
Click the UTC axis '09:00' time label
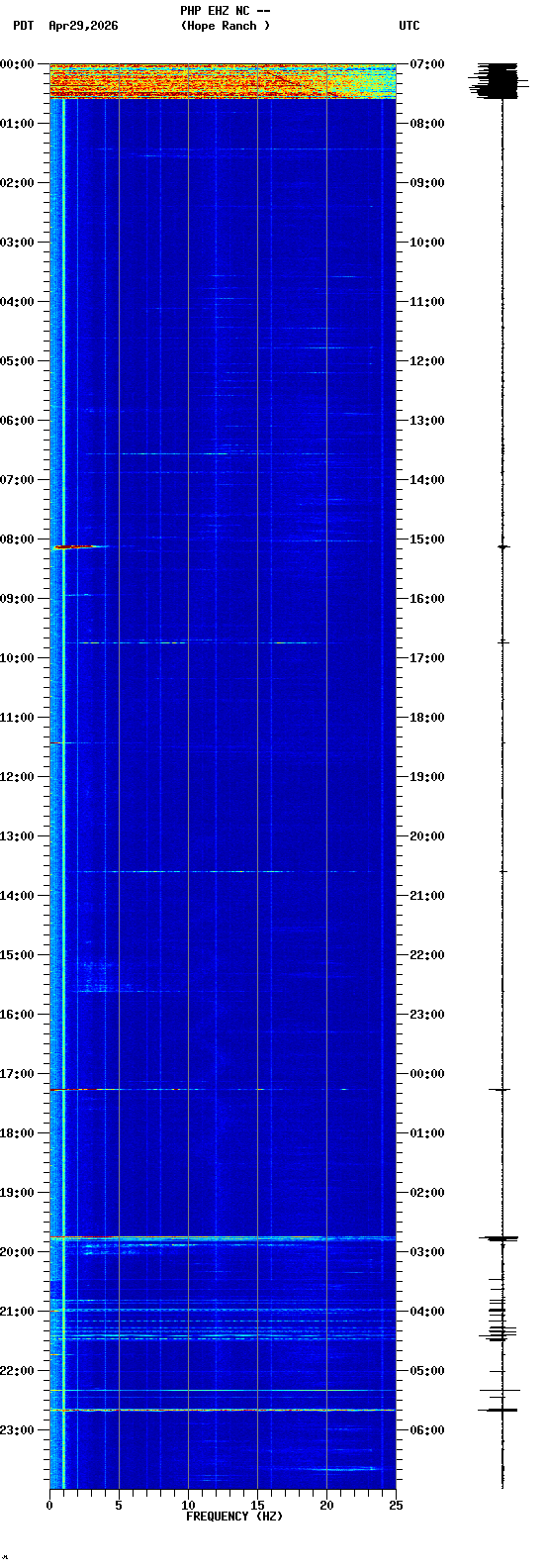[427, 183]
